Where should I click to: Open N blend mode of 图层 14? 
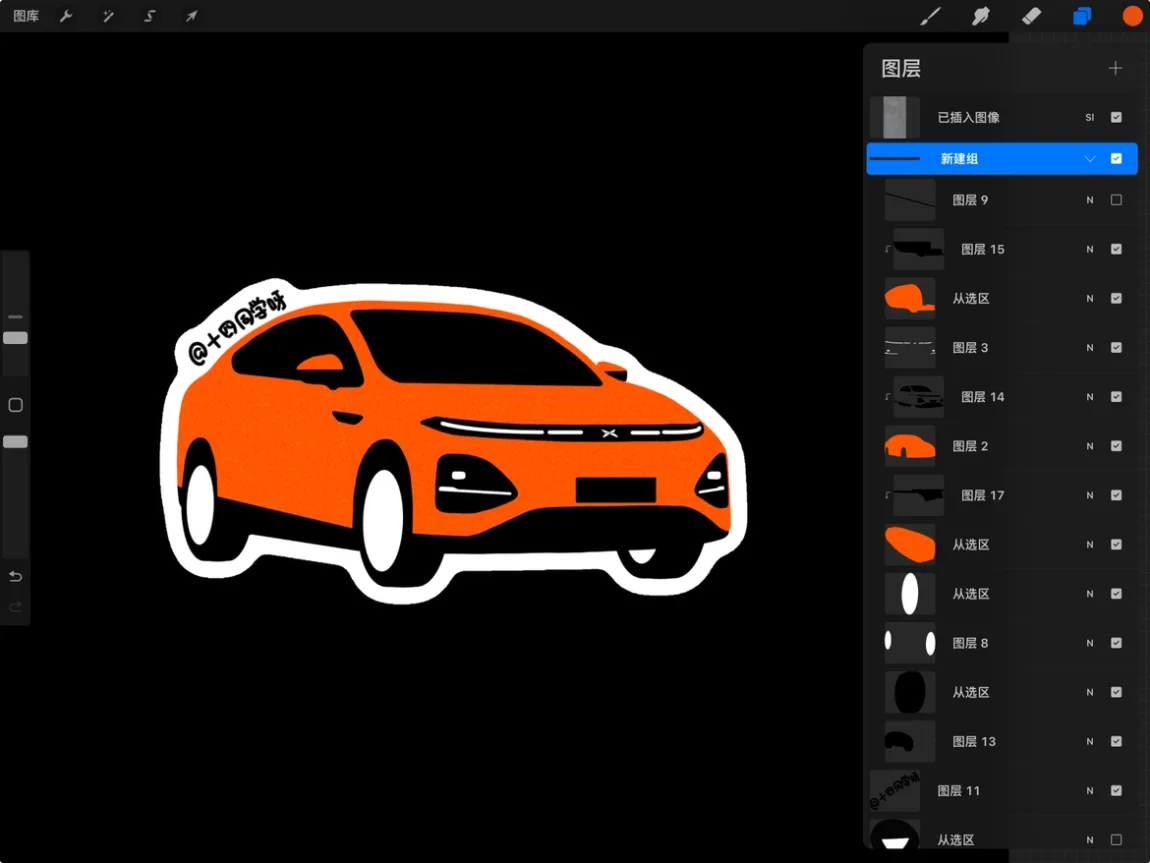coord(1090,397)
